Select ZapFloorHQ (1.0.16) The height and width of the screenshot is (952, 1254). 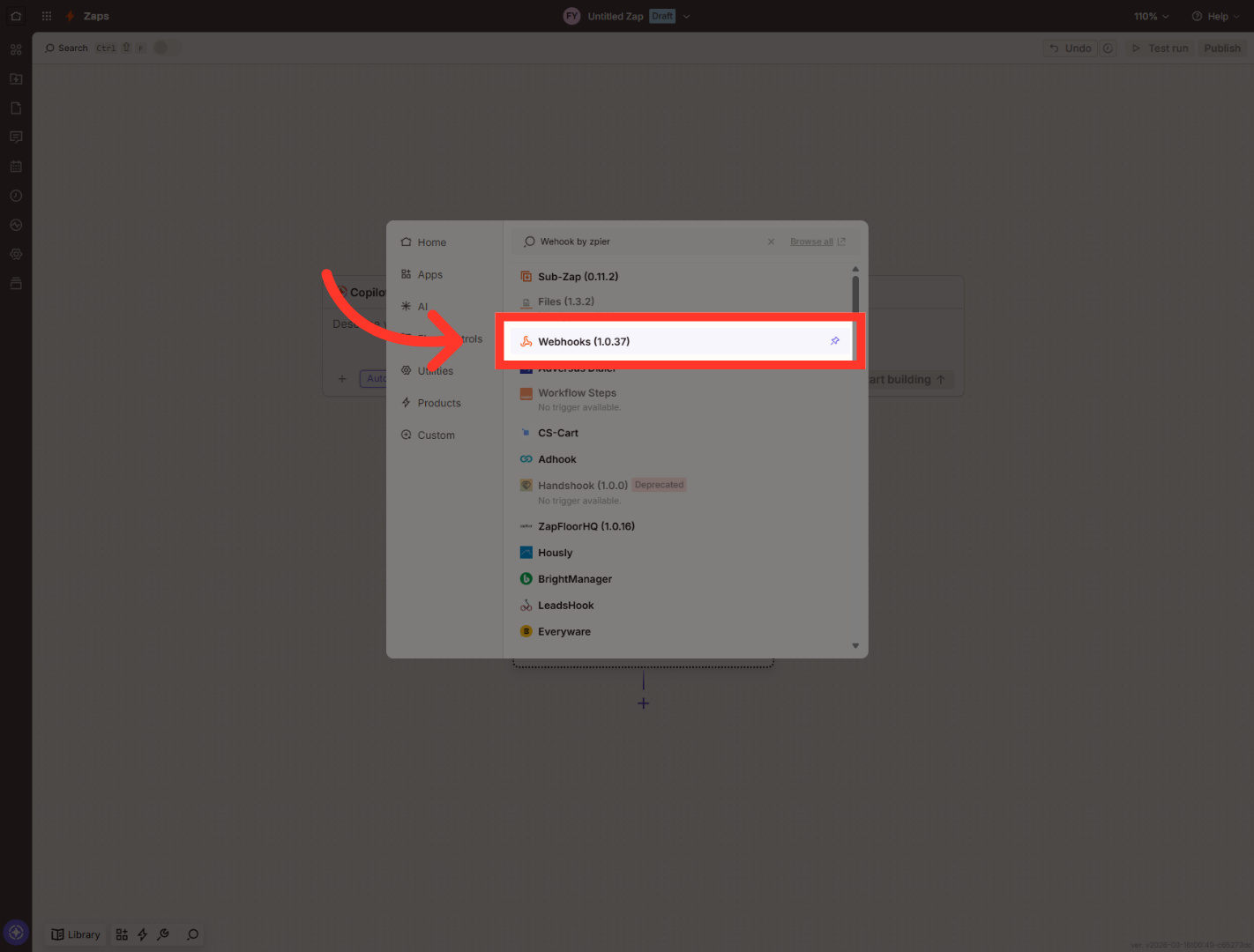click(x=586, y=526)
